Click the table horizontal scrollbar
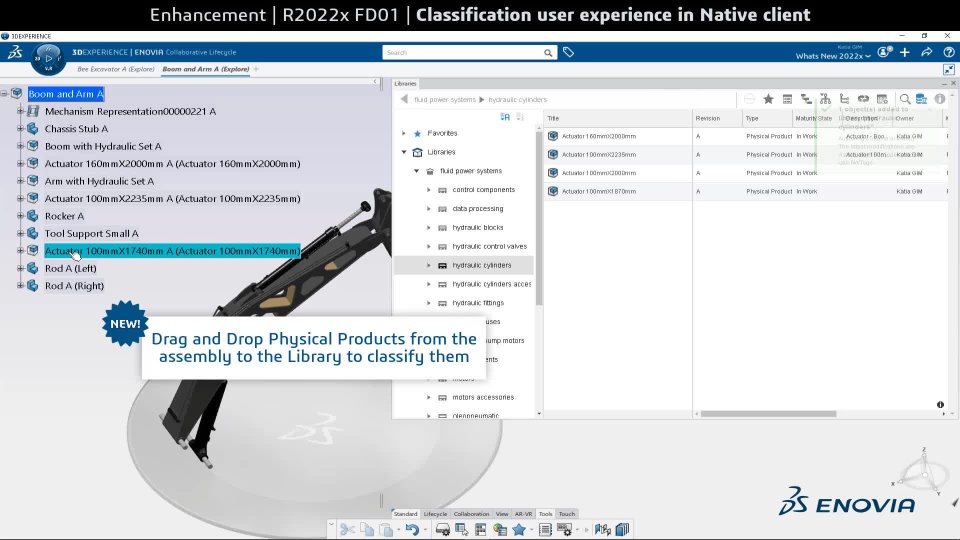The image size is (960, 540). point(768,414)
